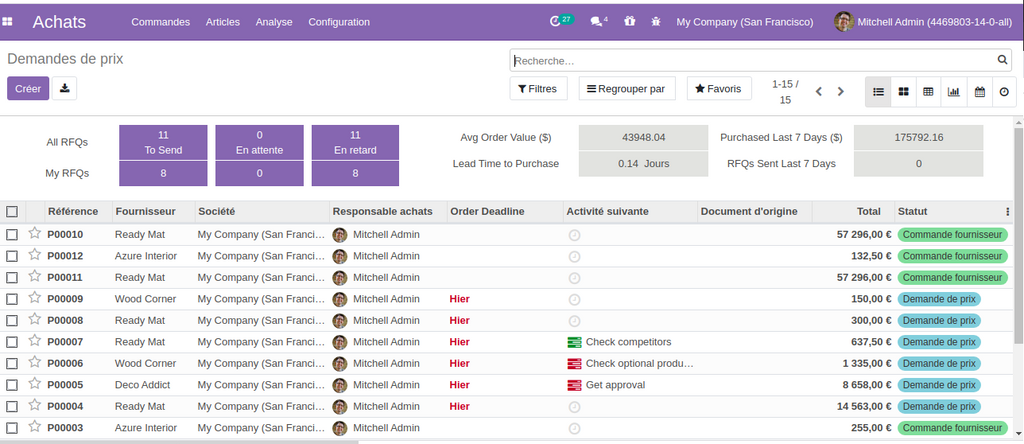Select the checkbox for P00007
1024x444 pixels.
pos(12,342)
